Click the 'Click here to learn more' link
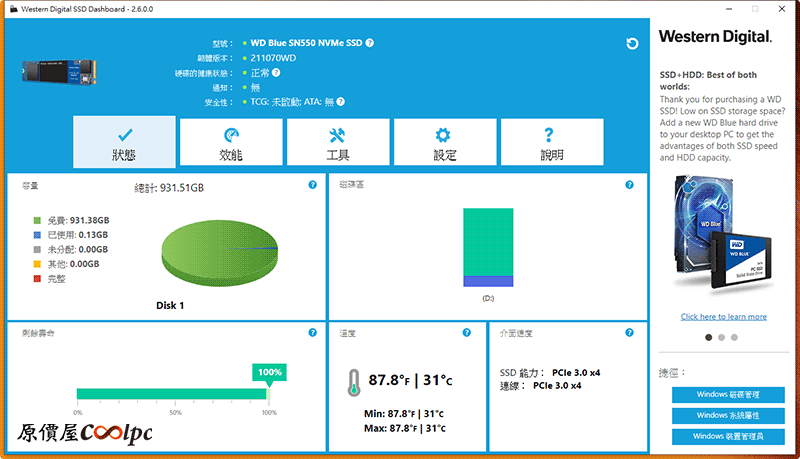The width and height of the screenshot is (800, 459). (x=723, y=317)
